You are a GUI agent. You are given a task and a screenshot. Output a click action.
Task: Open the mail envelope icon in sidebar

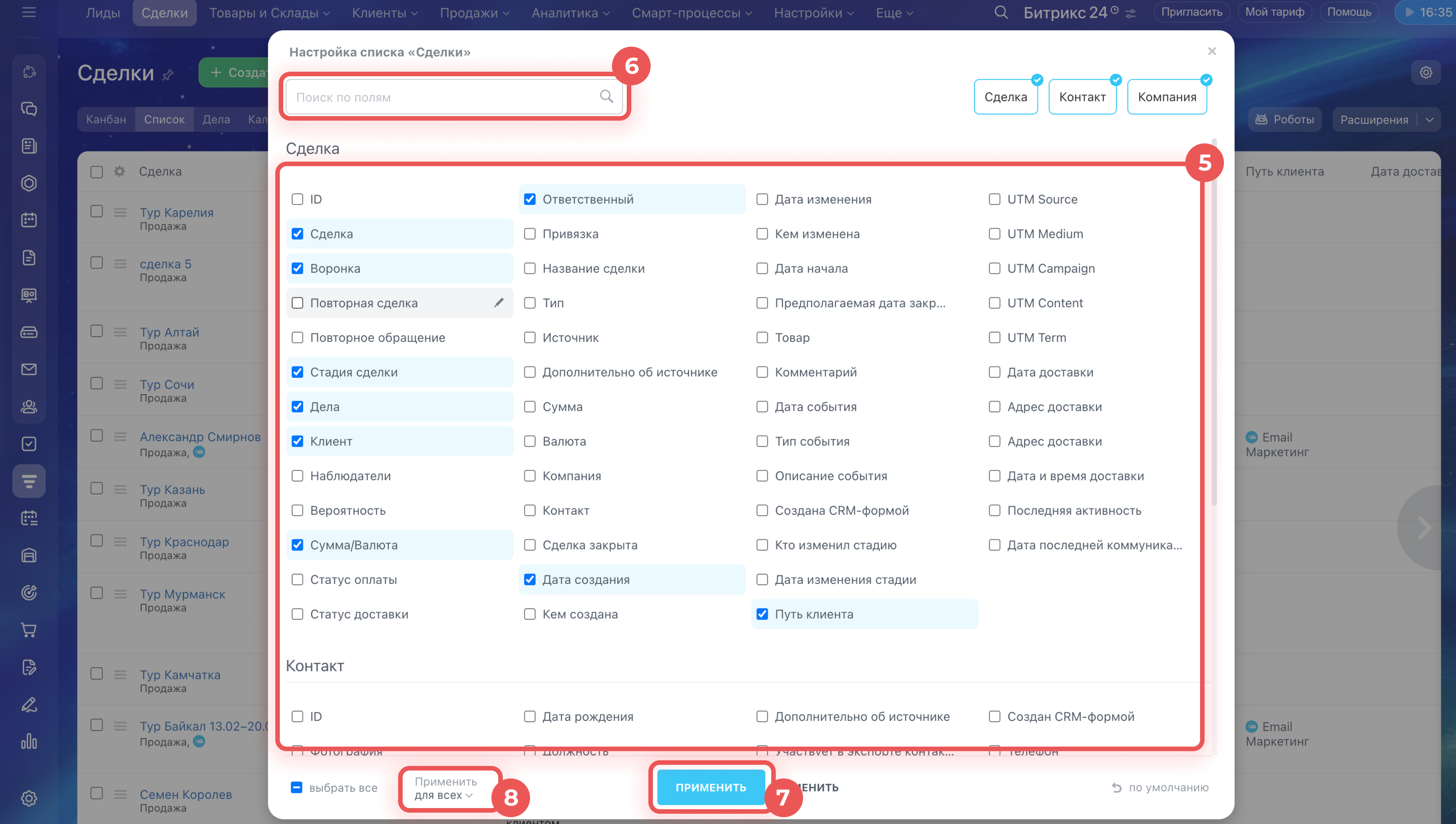[x=29, y=370]
